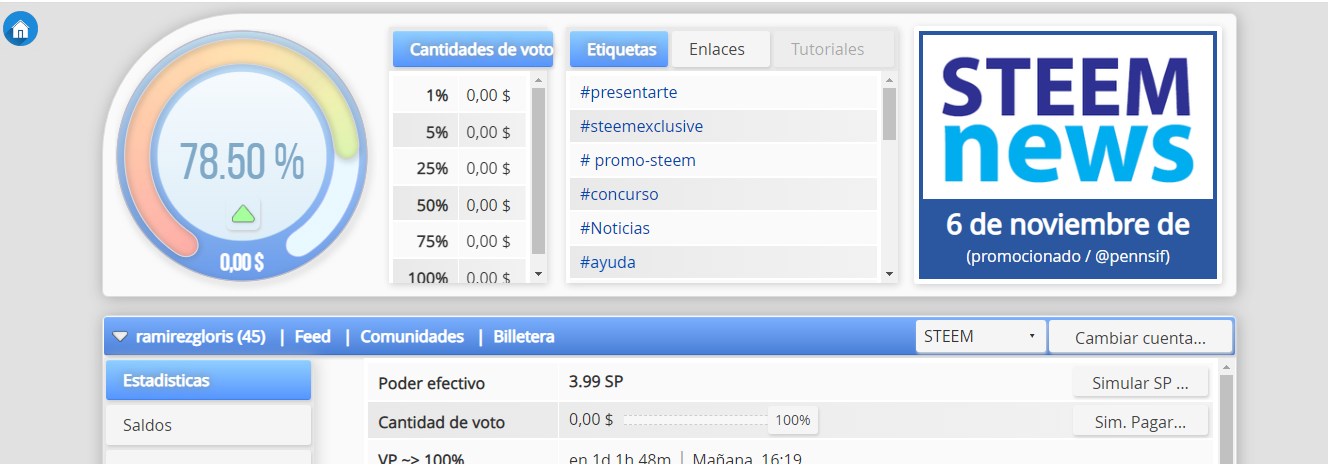Image resolution: width=1328 pixels, height=464 pixels.
Task: Open the Tutoriales tab
Action: click(827, 49)
